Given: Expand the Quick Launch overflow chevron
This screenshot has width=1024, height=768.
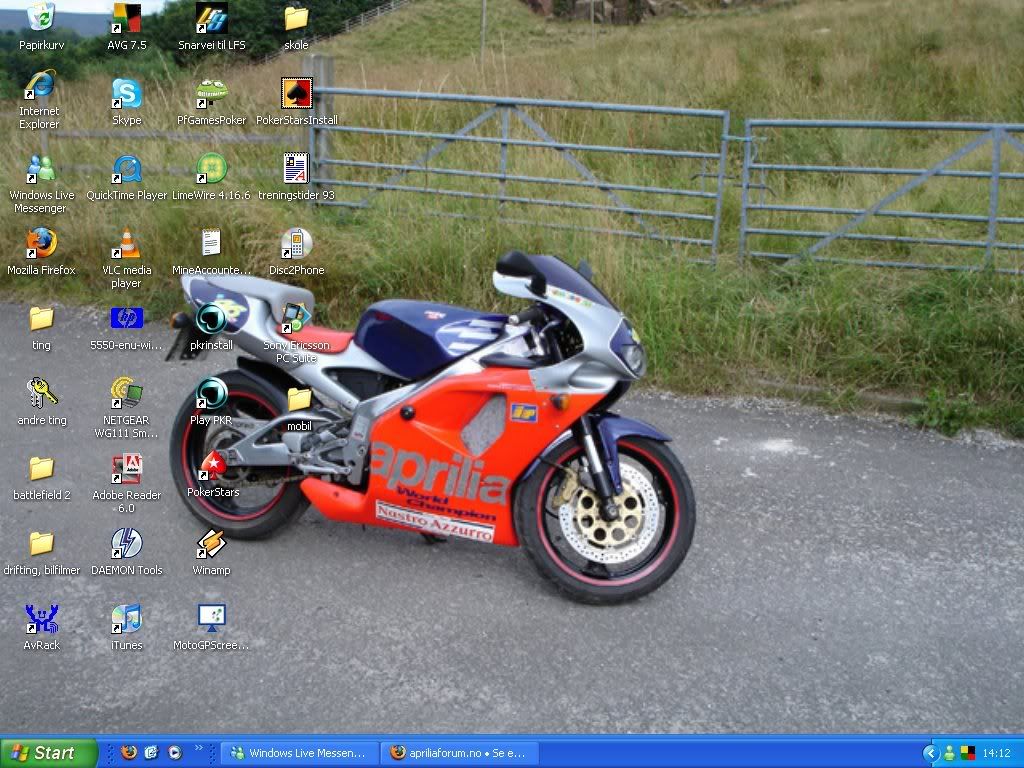Looking at the screenshot, I should click(199, 748).
